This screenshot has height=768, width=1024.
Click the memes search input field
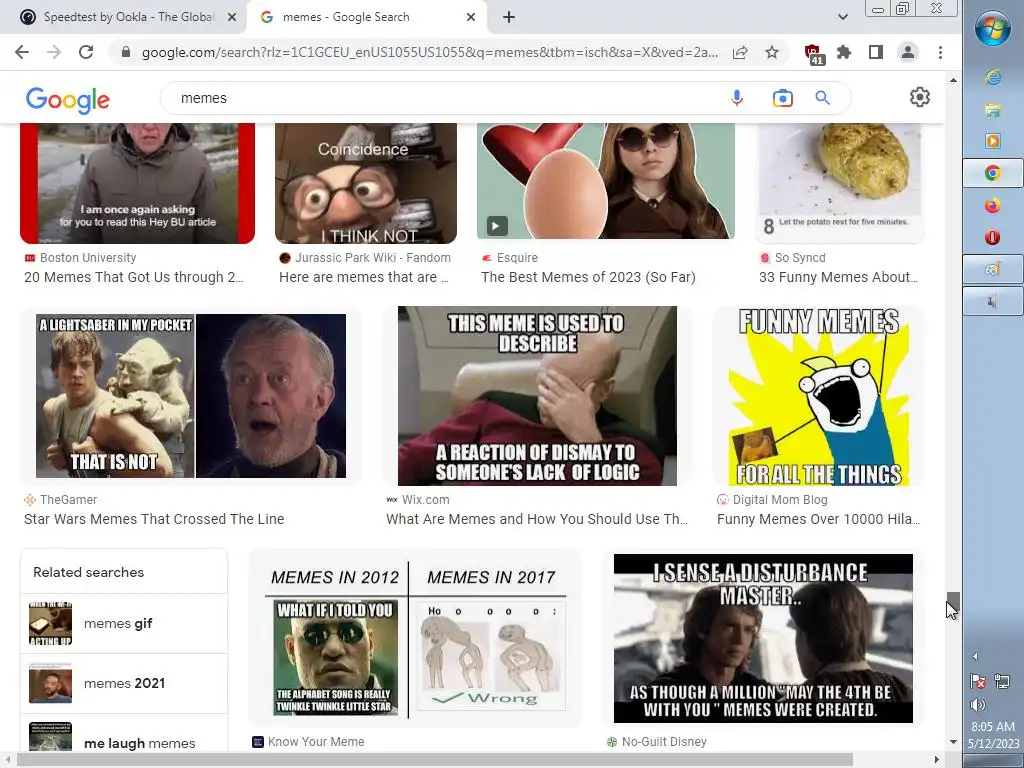click(x=444, y=98)
